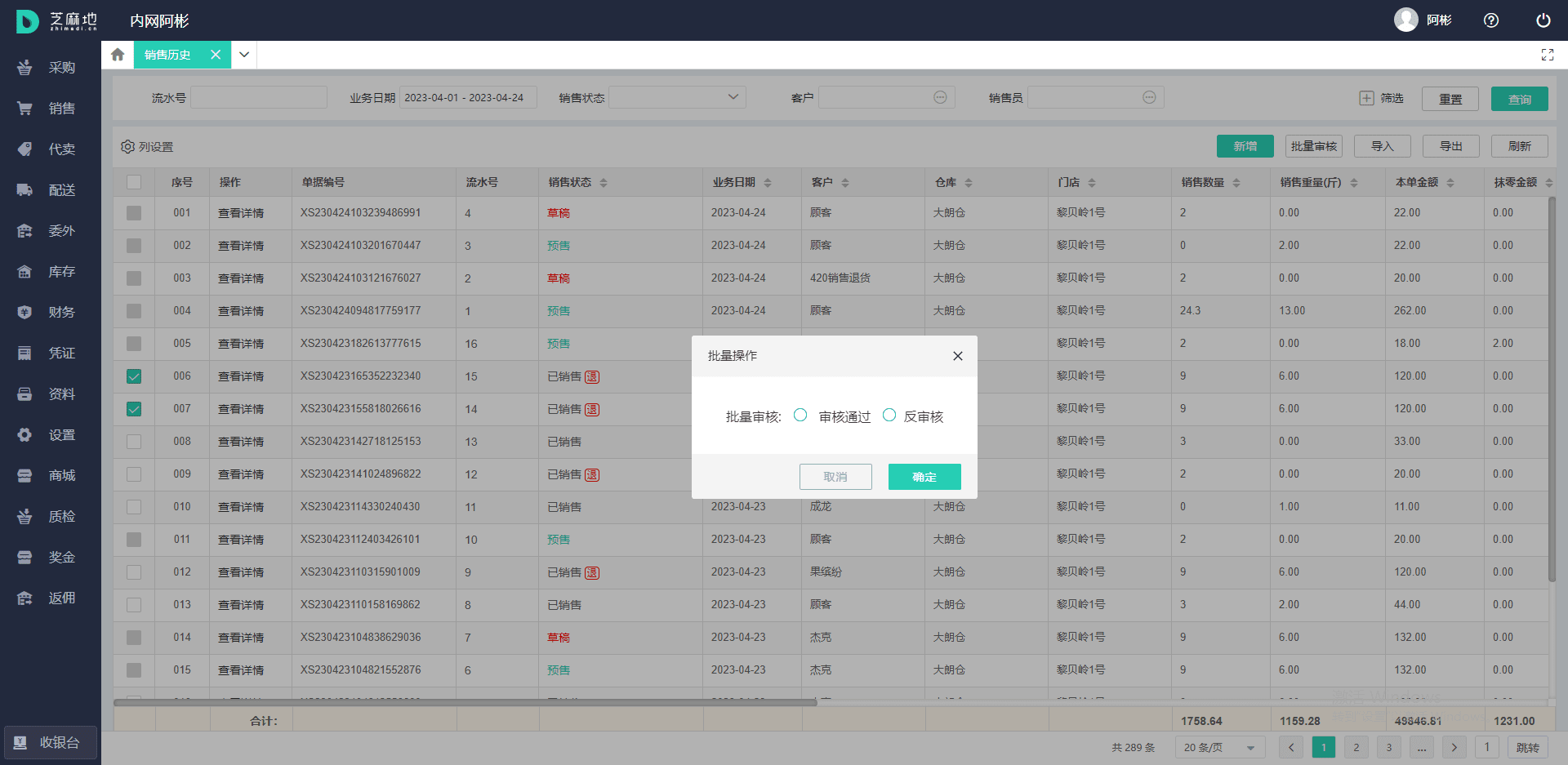This screenshot has height=765, width=1568.
Task: Close the 销售历史 tab
Action: (x=216, y=55)
